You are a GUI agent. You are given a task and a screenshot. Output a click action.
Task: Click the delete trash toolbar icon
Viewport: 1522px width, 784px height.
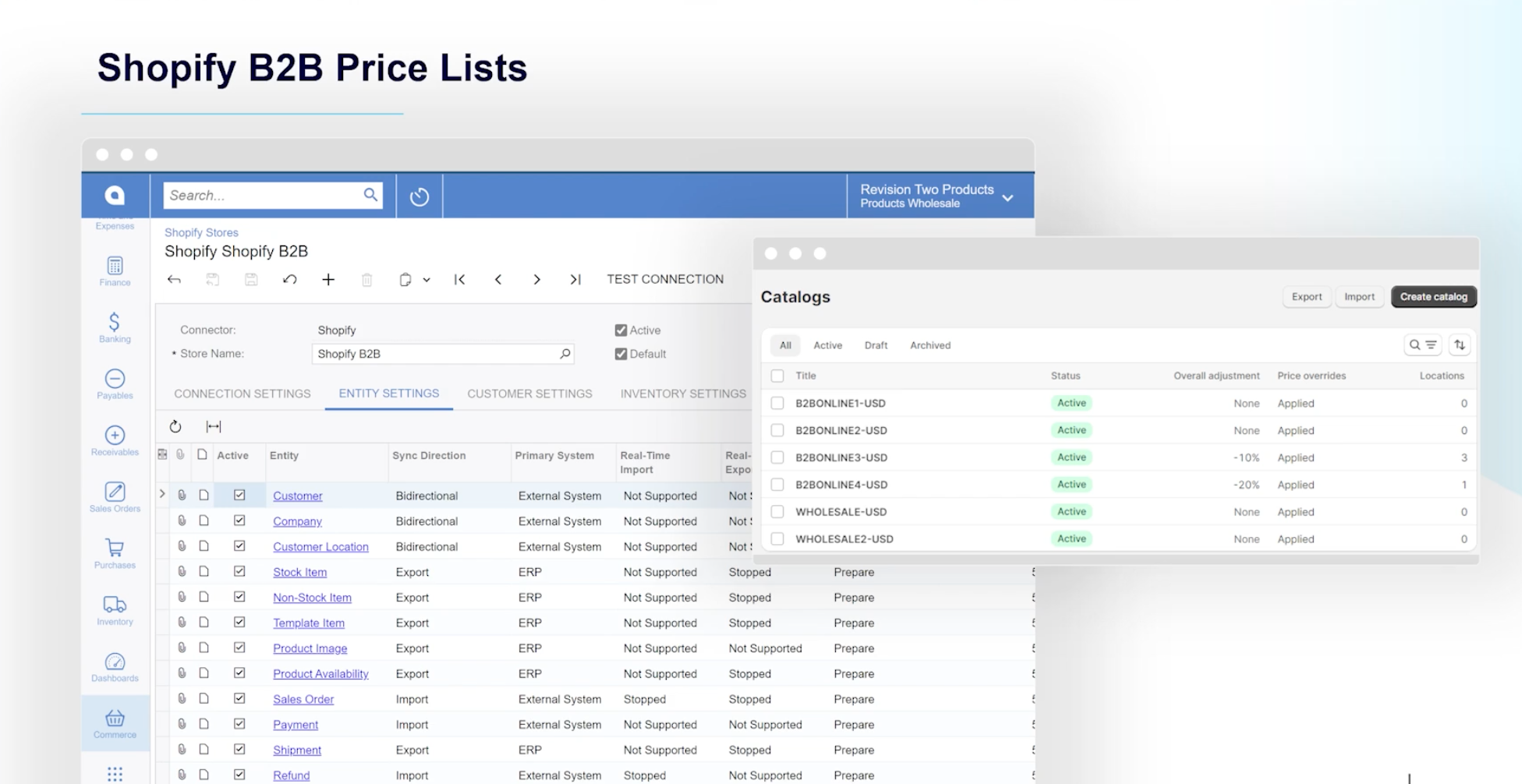(366, 279)
